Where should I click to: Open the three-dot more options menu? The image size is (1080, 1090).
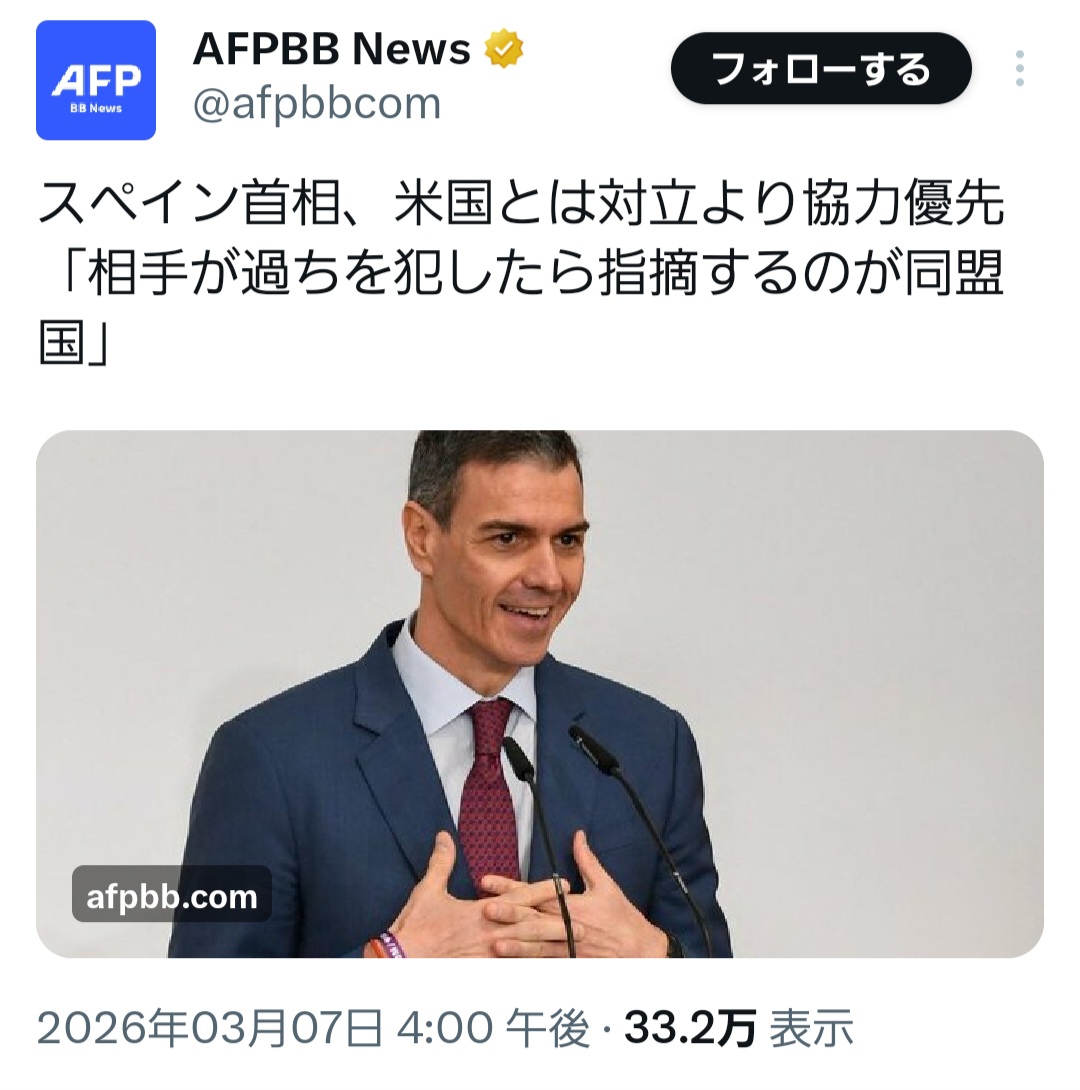pos(1019,68)
